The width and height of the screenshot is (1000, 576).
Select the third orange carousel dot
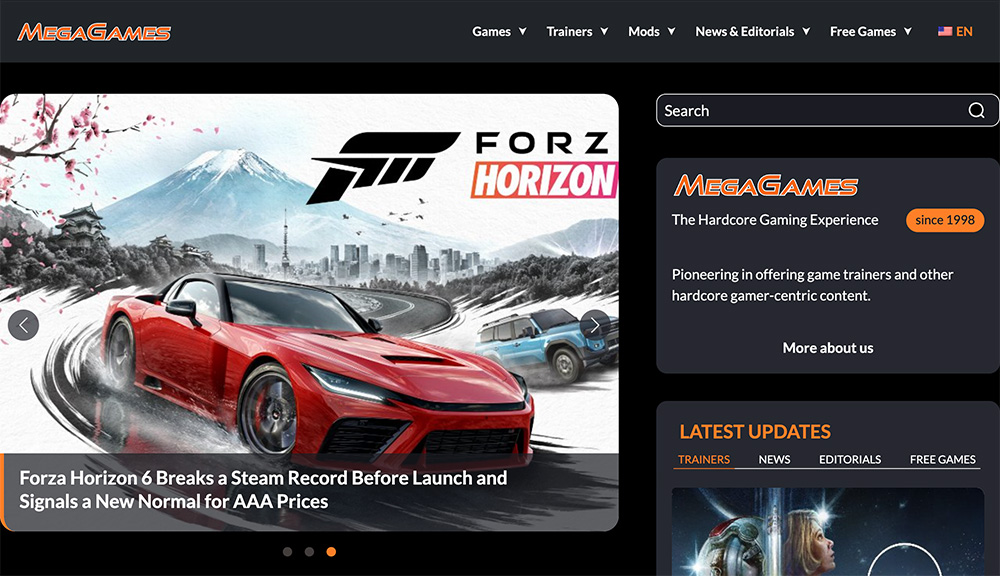[x=331, y=552]
